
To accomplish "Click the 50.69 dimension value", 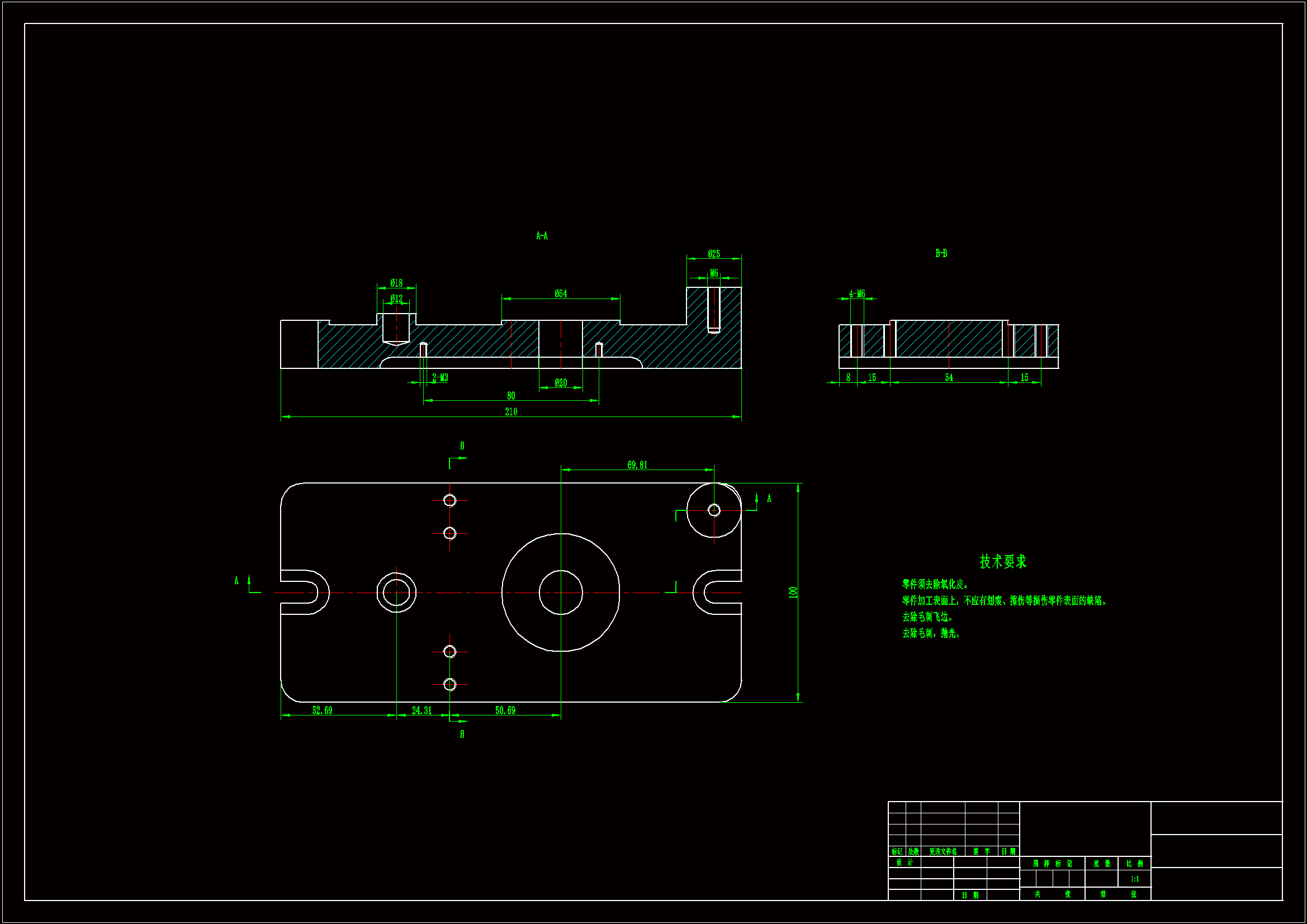I will coord(505,710).
